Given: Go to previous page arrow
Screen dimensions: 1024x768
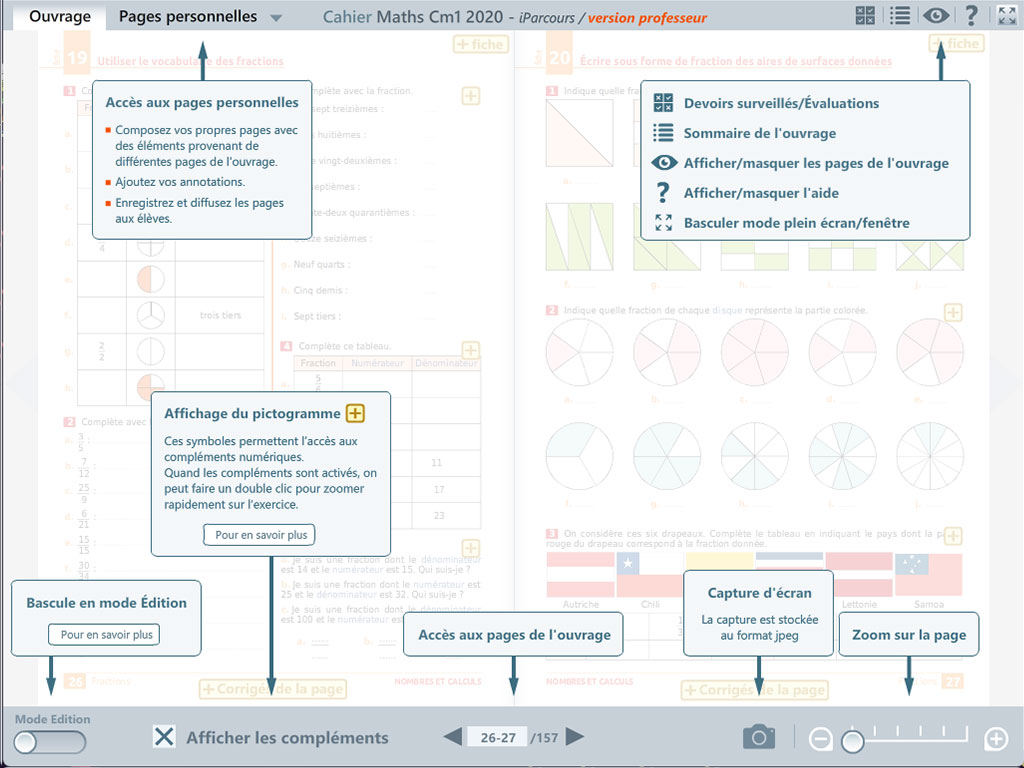Looking at the screenshot, I should tap(453, 737).
